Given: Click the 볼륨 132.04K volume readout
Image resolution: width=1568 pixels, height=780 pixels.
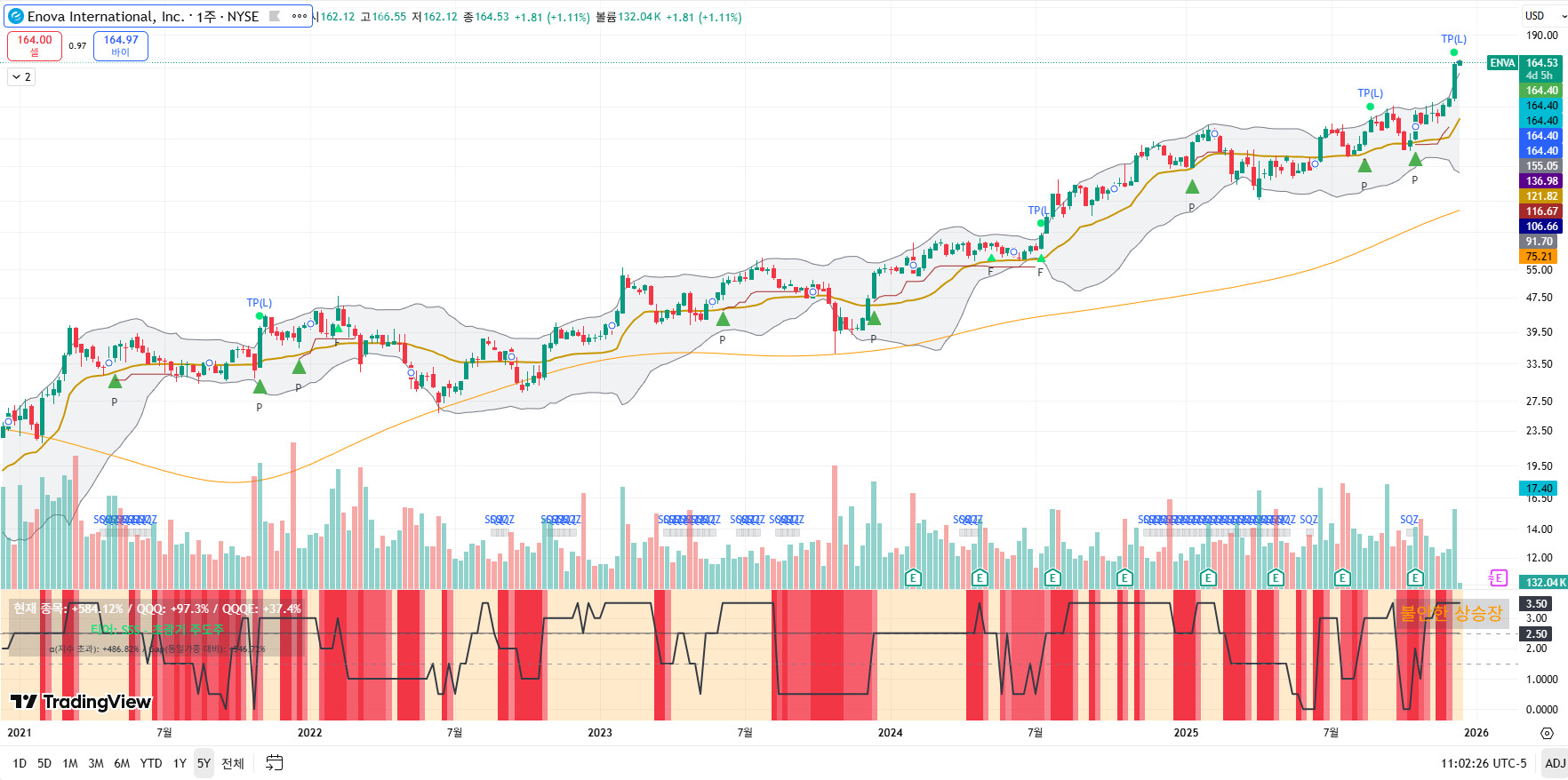Looking at the screenshot, I should coord(628,17).
